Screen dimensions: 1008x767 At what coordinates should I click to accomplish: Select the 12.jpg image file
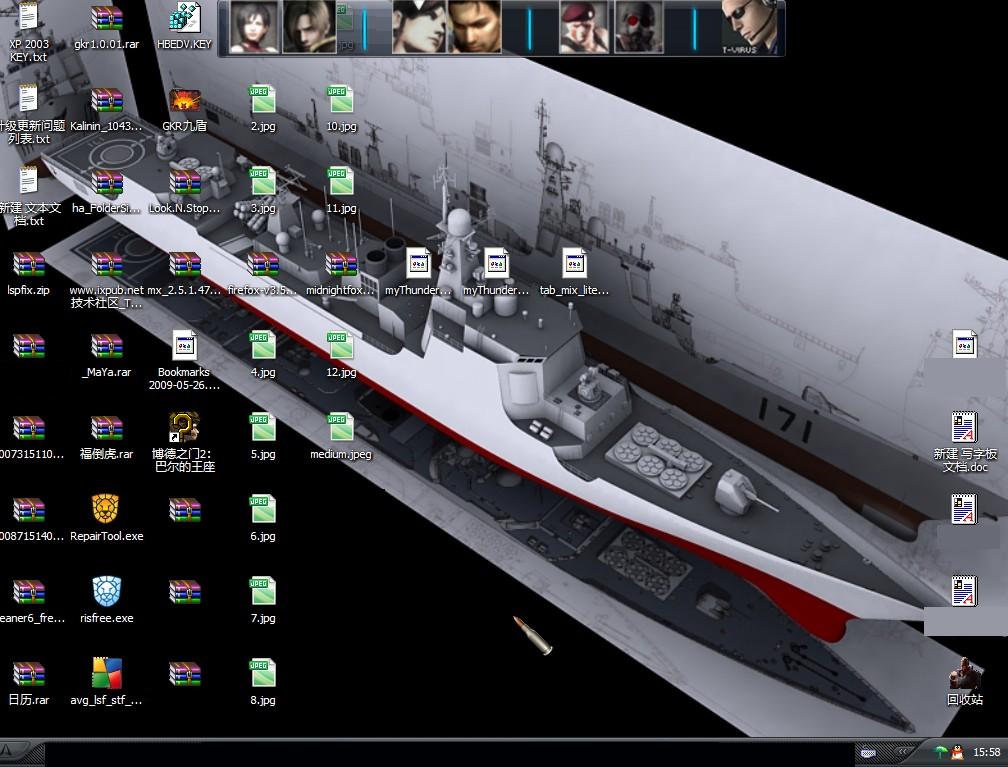tap(341, 355)
